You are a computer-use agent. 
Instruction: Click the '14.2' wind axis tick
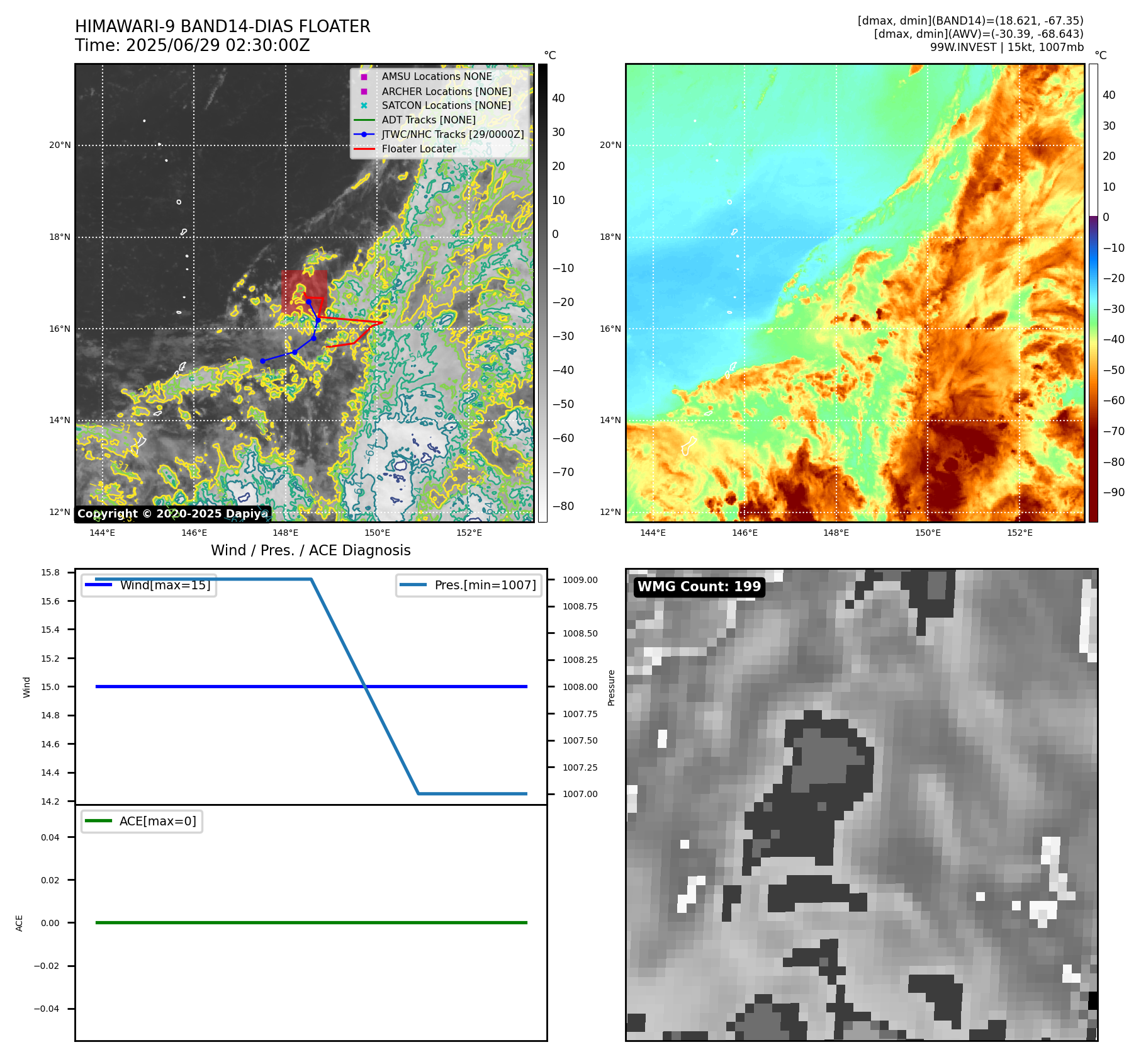point(50,801)
